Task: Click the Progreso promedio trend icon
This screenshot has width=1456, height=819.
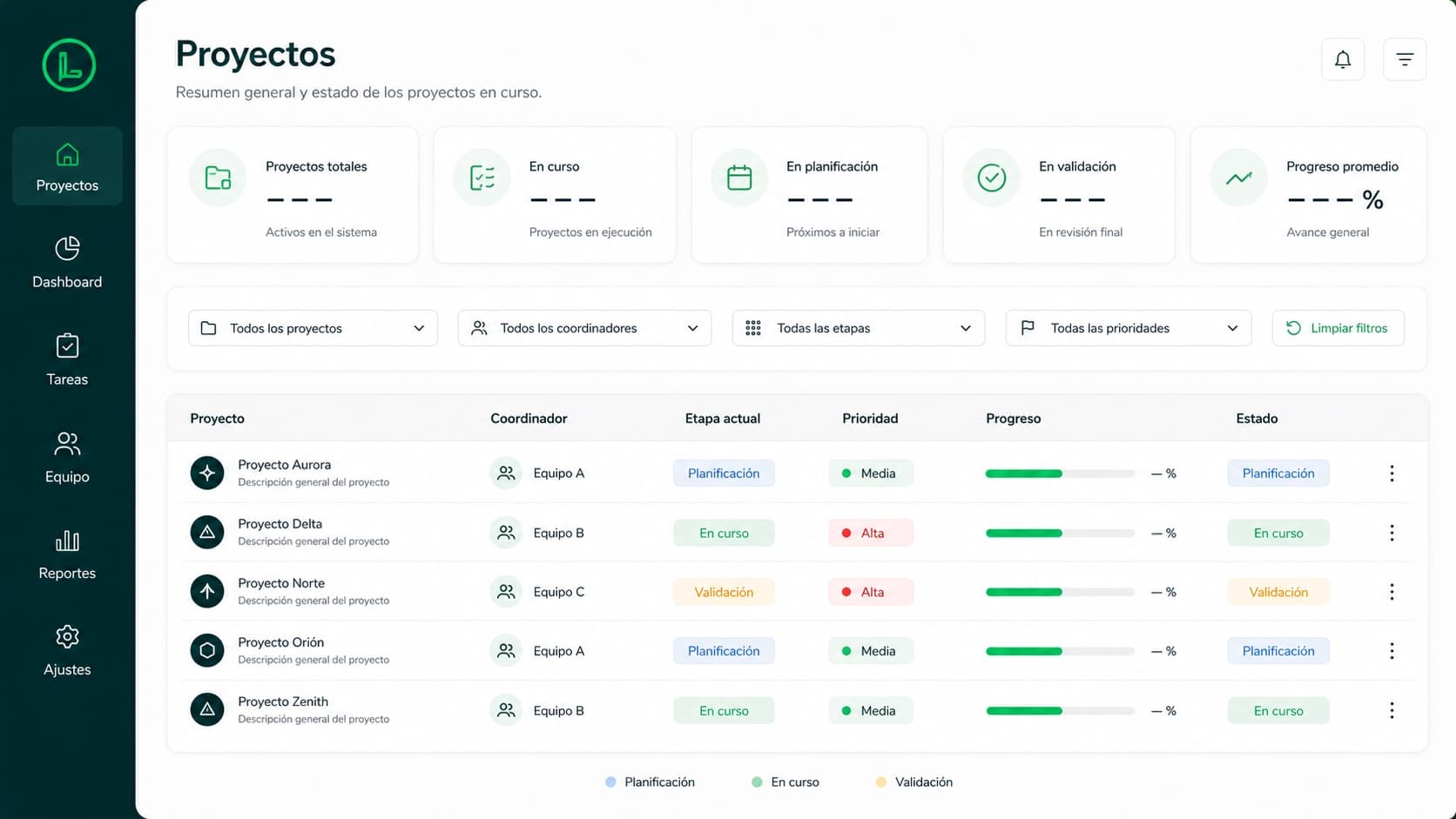Action: tap(1238, 178)
